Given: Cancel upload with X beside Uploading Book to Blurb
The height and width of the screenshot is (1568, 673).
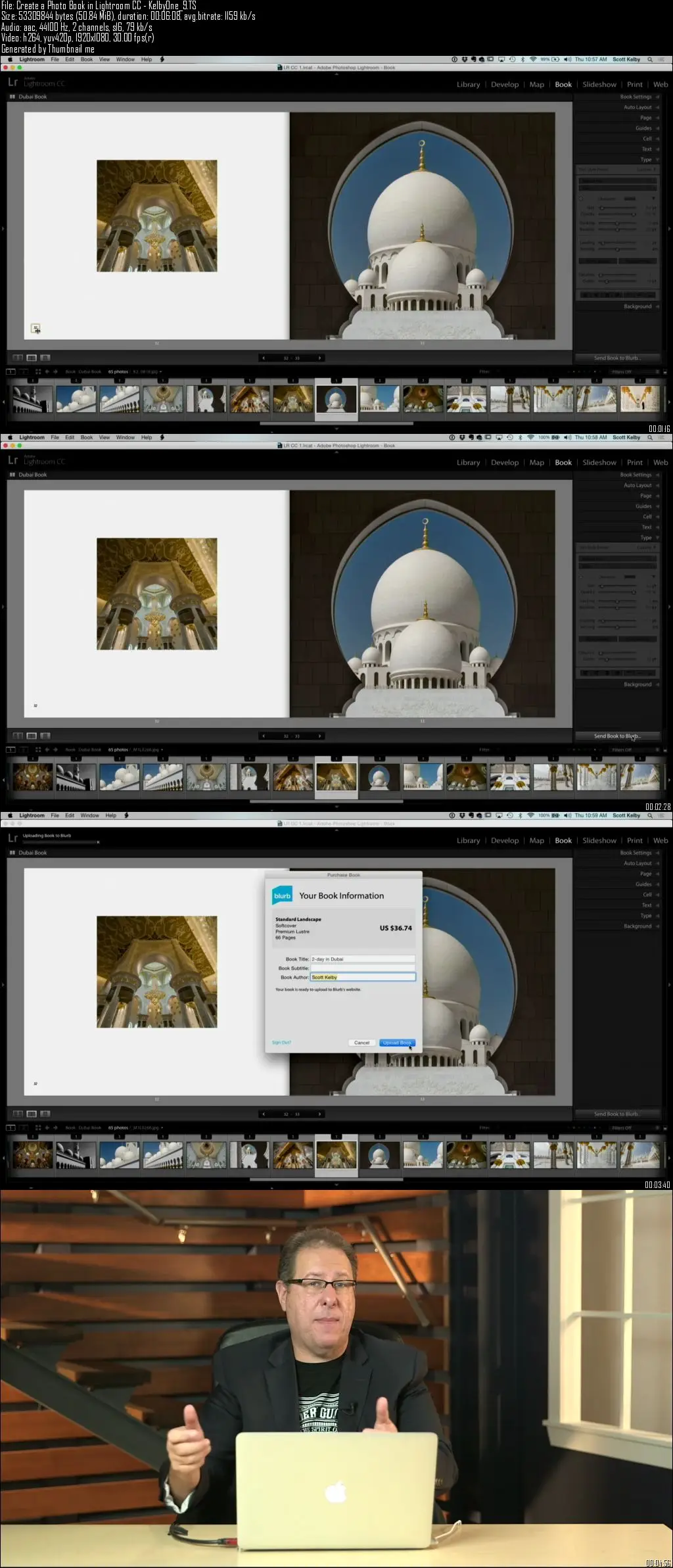Looking at the screenshot, I should pyautogui.click(x=98, y=842).
